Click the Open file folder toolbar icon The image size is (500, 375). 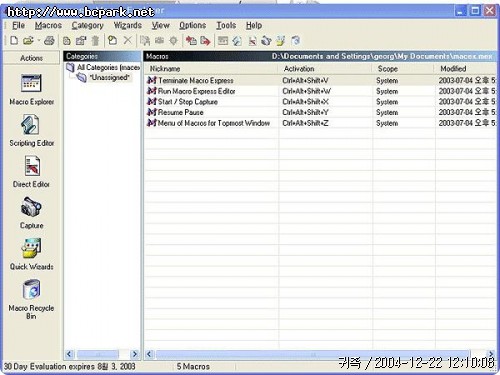(x=28, y=41)
